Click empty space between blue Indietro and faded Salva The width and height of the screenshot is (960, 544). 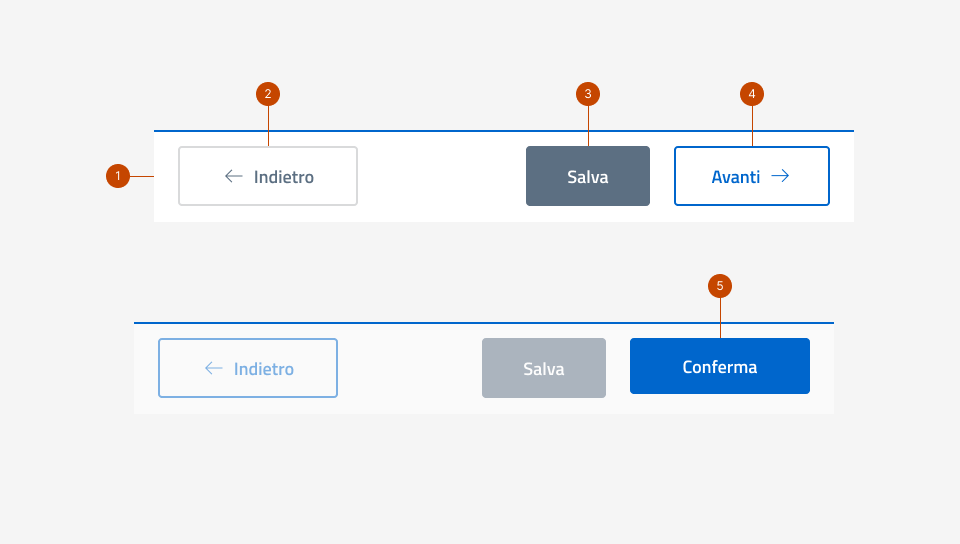(410, 368)
